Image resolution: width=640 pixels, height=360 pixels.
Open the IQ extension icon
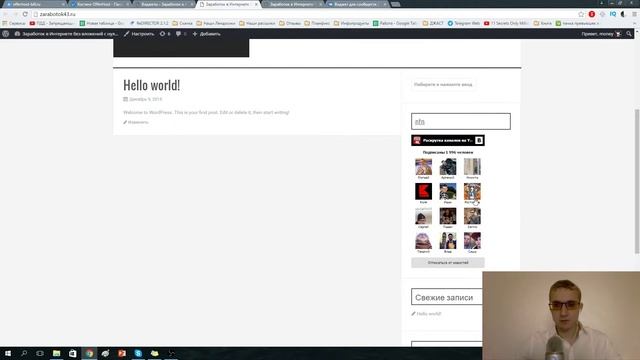pyautogui.click(x=613, y=14)
